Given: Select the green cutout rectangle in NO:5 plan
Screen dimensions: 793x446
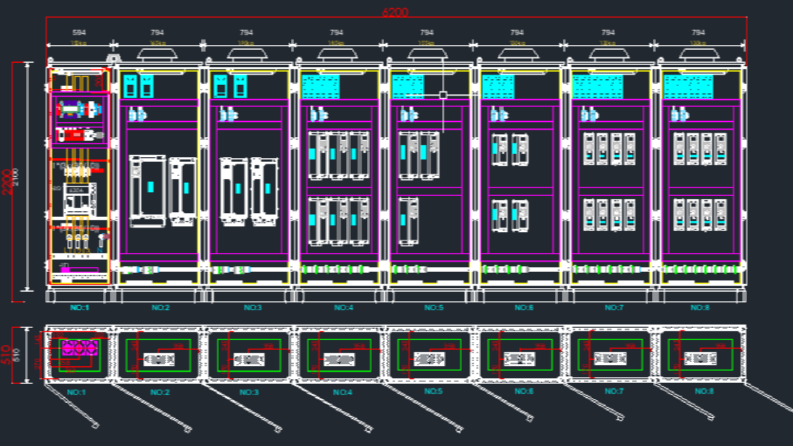Looking at the screenshot, I should click(x=429, y=354).
